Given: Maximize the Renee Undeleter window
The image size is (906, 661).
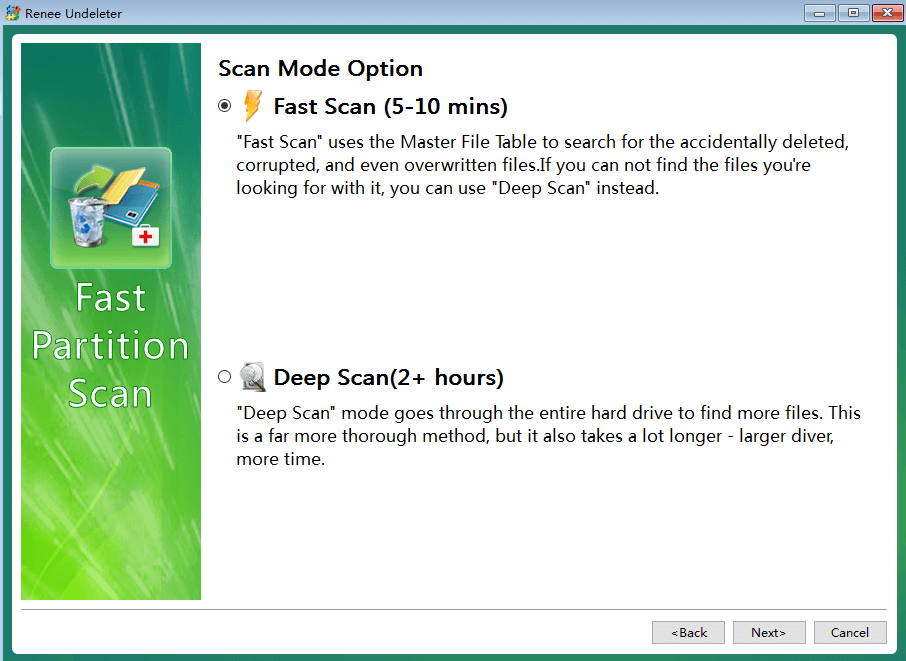Looking at the screenshot, I should [853, 13].
